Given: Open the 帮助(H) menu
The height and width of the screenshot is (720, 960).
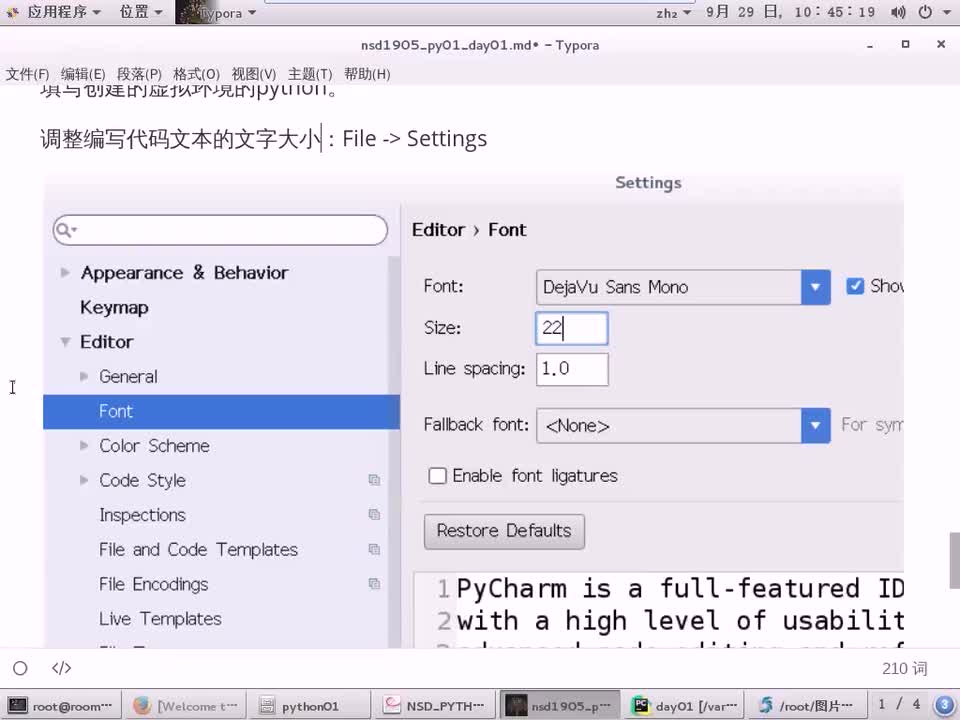Looking at the screenshot, I should [367, 74].
